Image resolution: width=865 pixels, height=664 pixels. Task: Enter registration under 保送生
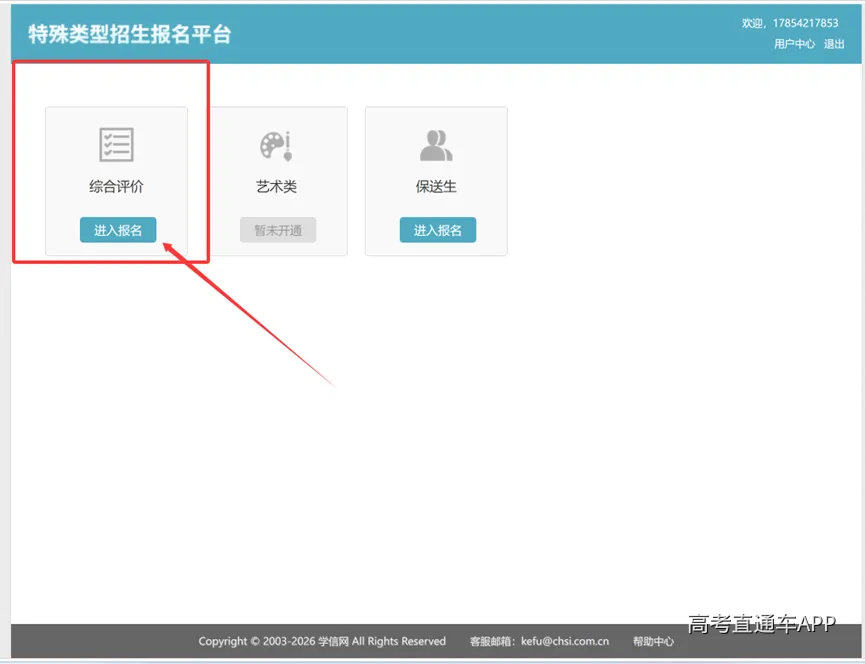pyautogui.click(x=438, y=230)
